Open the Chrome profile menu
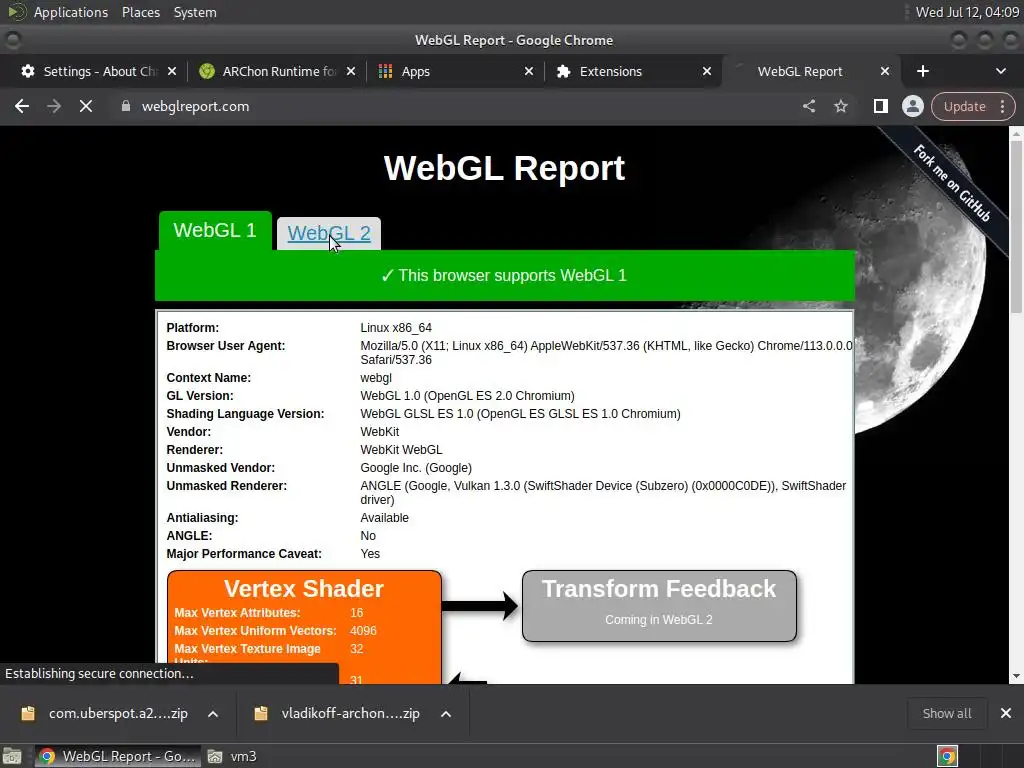This screenshot has width=1024, height=768. (x=912, y=106)
